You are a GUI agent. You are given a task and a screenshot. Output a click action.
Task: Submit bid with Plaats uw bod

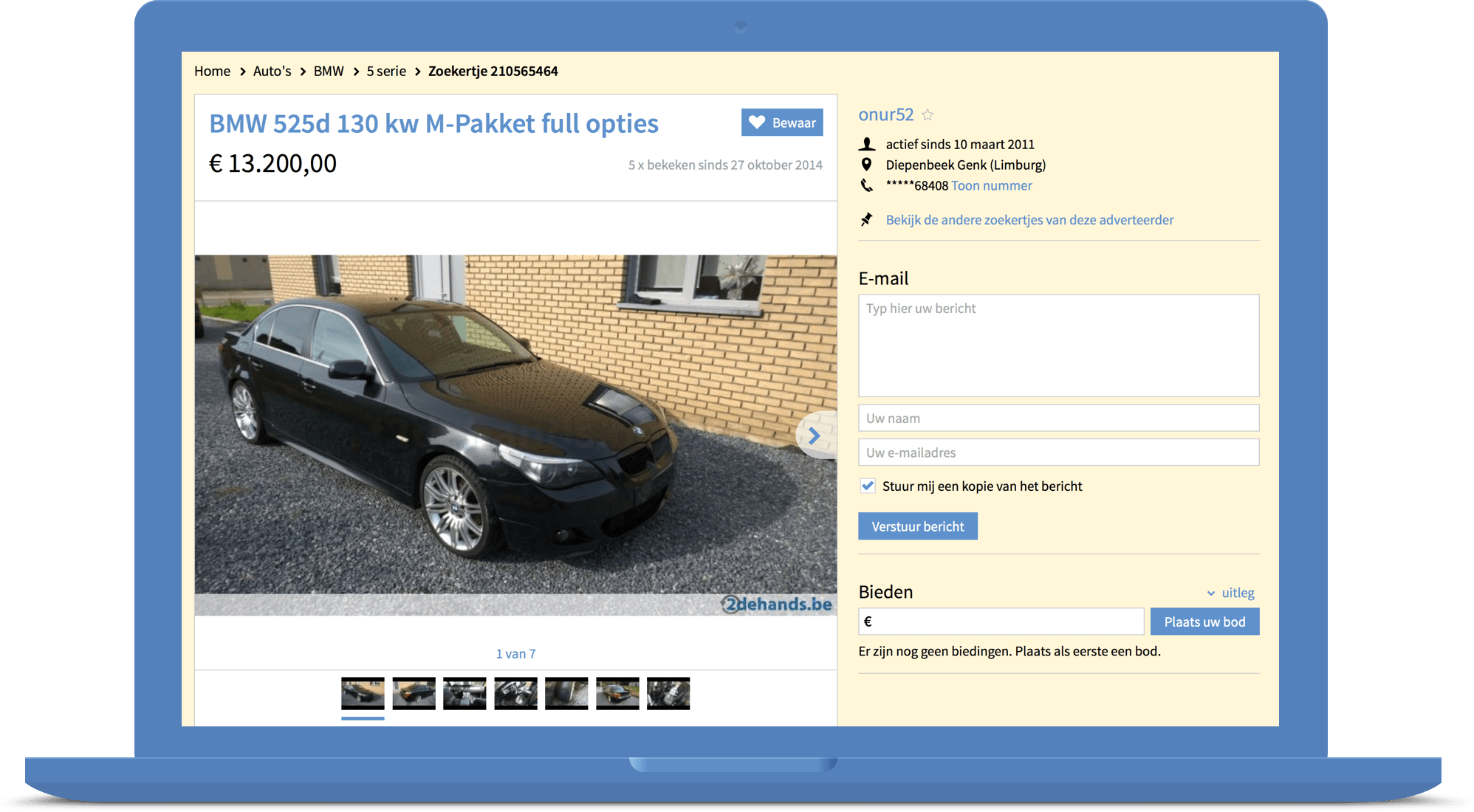[x=1204, y=622]
